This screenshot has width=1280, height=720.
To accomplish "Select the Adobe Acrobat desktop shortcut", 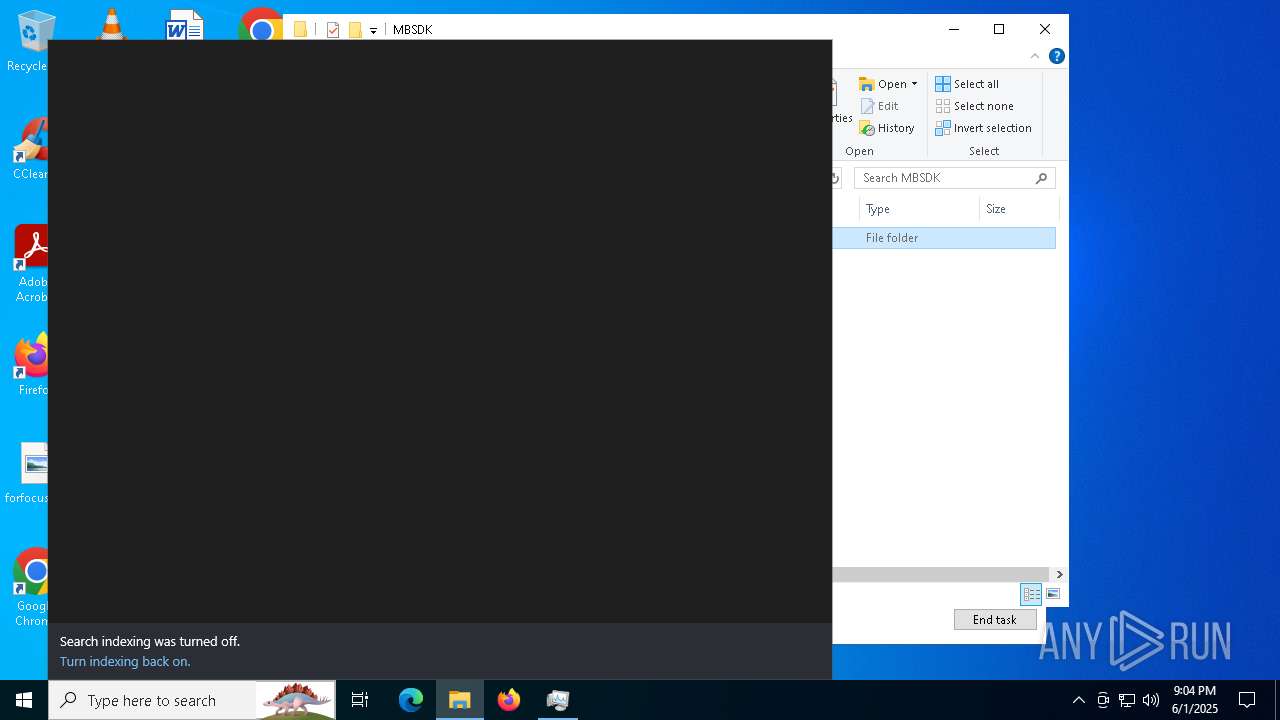I will point(32,264).
